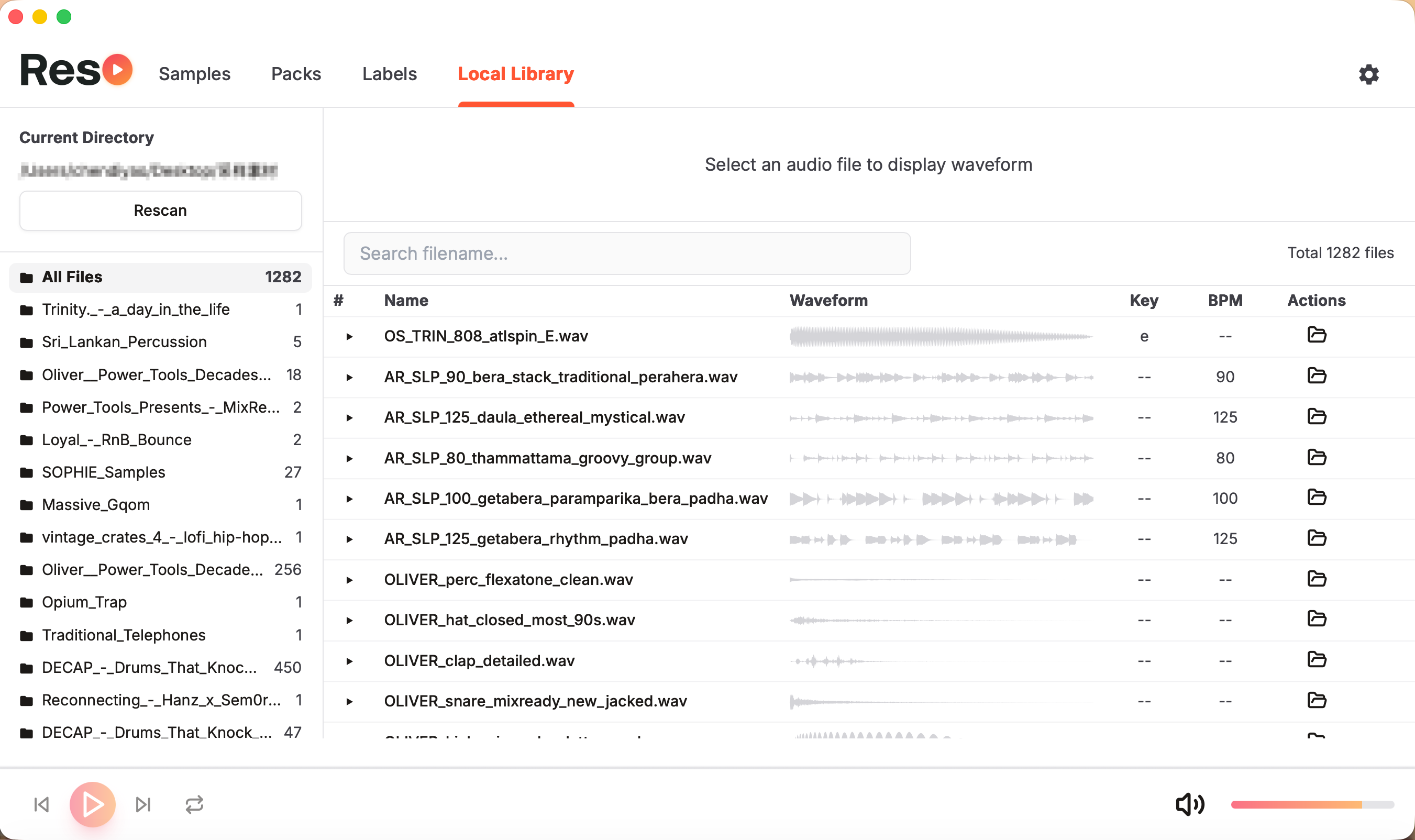Reveal OS_TRIN_808_atlspin_E.wav in folder
The image size is (1415, 840).
click(1317, 335)
